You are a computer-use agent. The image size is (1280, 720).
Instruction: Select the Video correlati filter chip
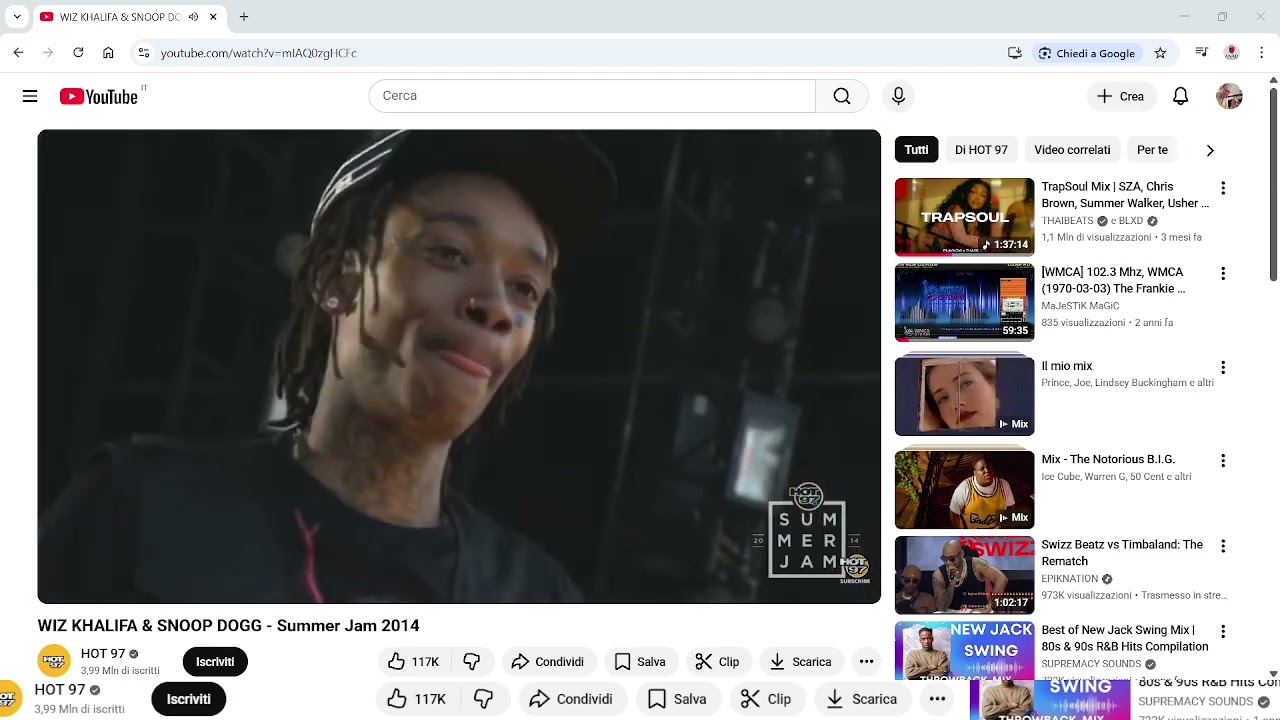pyautogui.click(x=1072, y=150)
